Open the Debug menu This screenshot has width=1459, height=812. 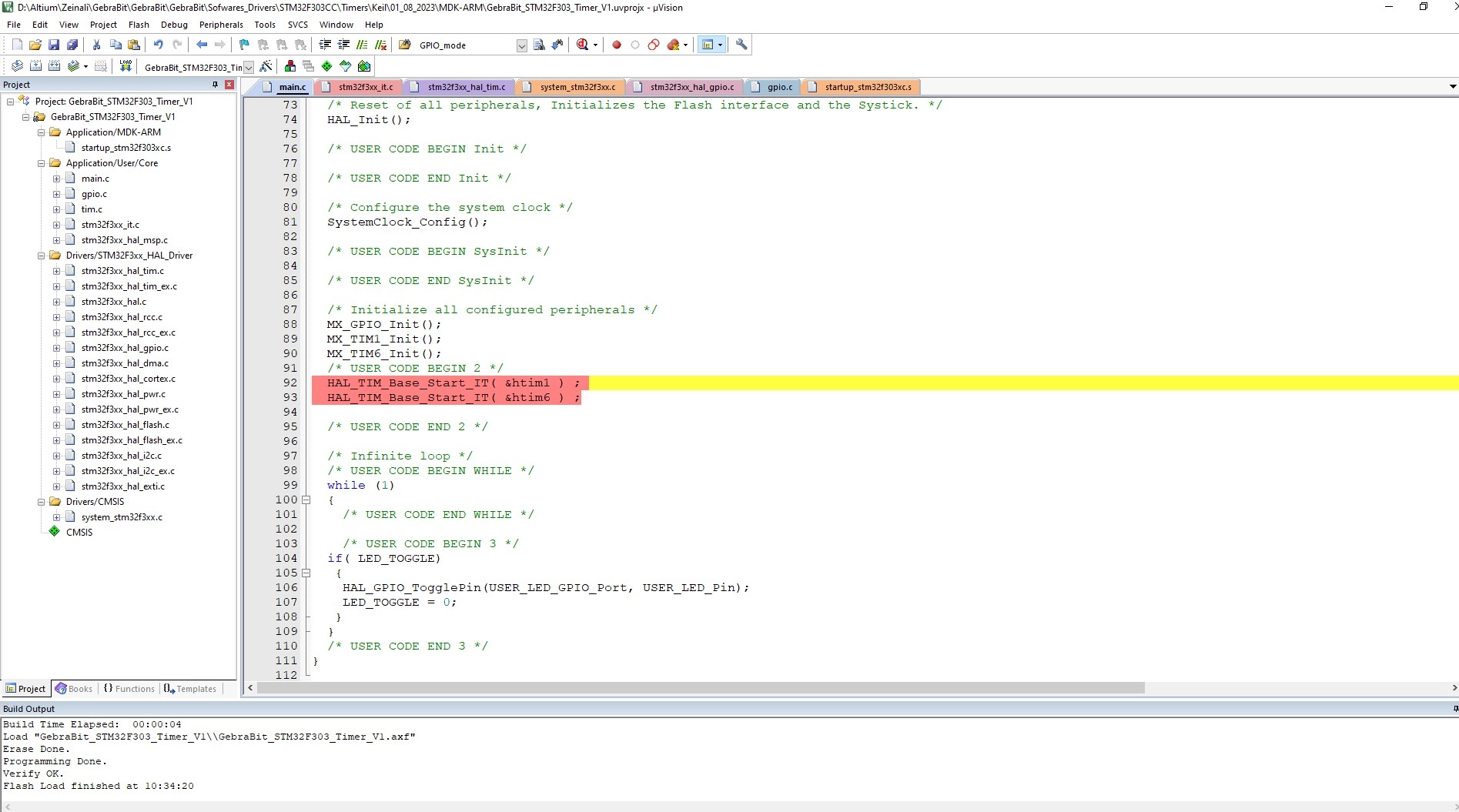coord(174,25)
